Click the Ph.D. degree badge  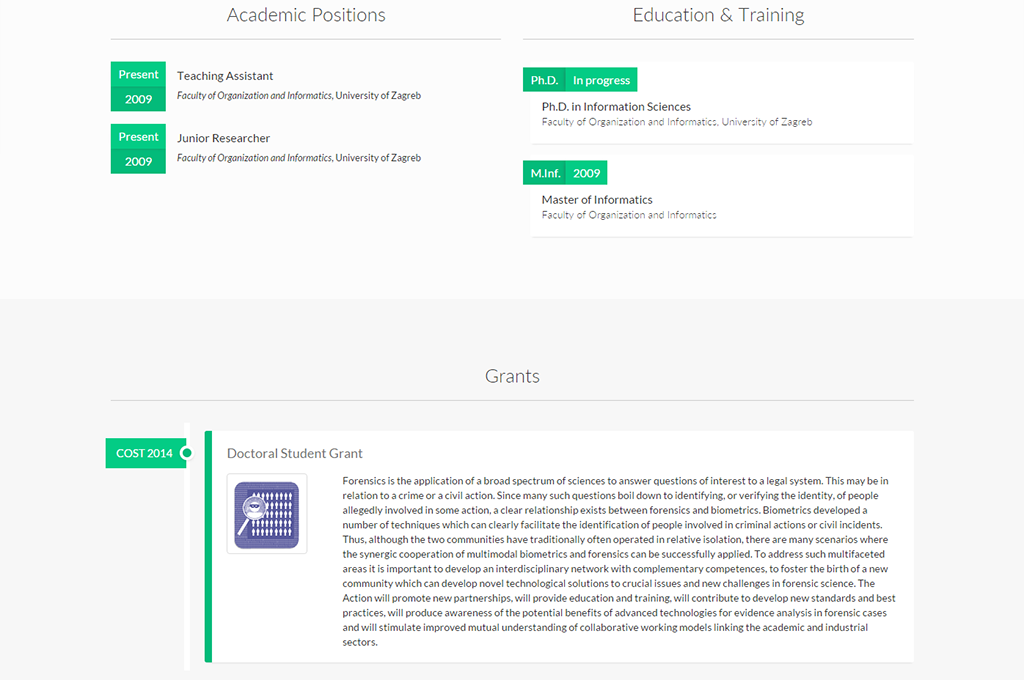(544, 80)
